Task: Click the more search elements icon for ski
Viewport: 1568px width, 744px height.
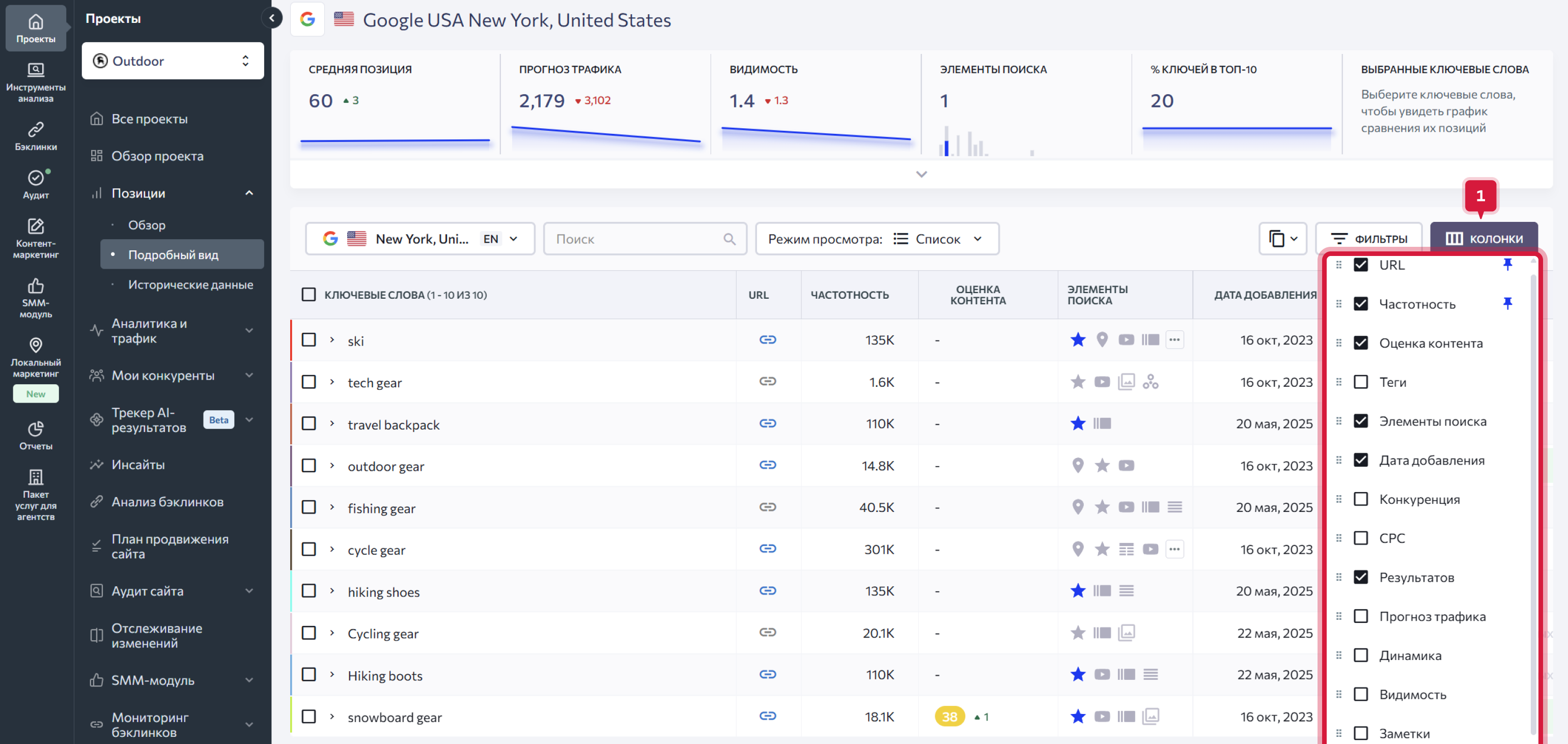Action: 1174,339
